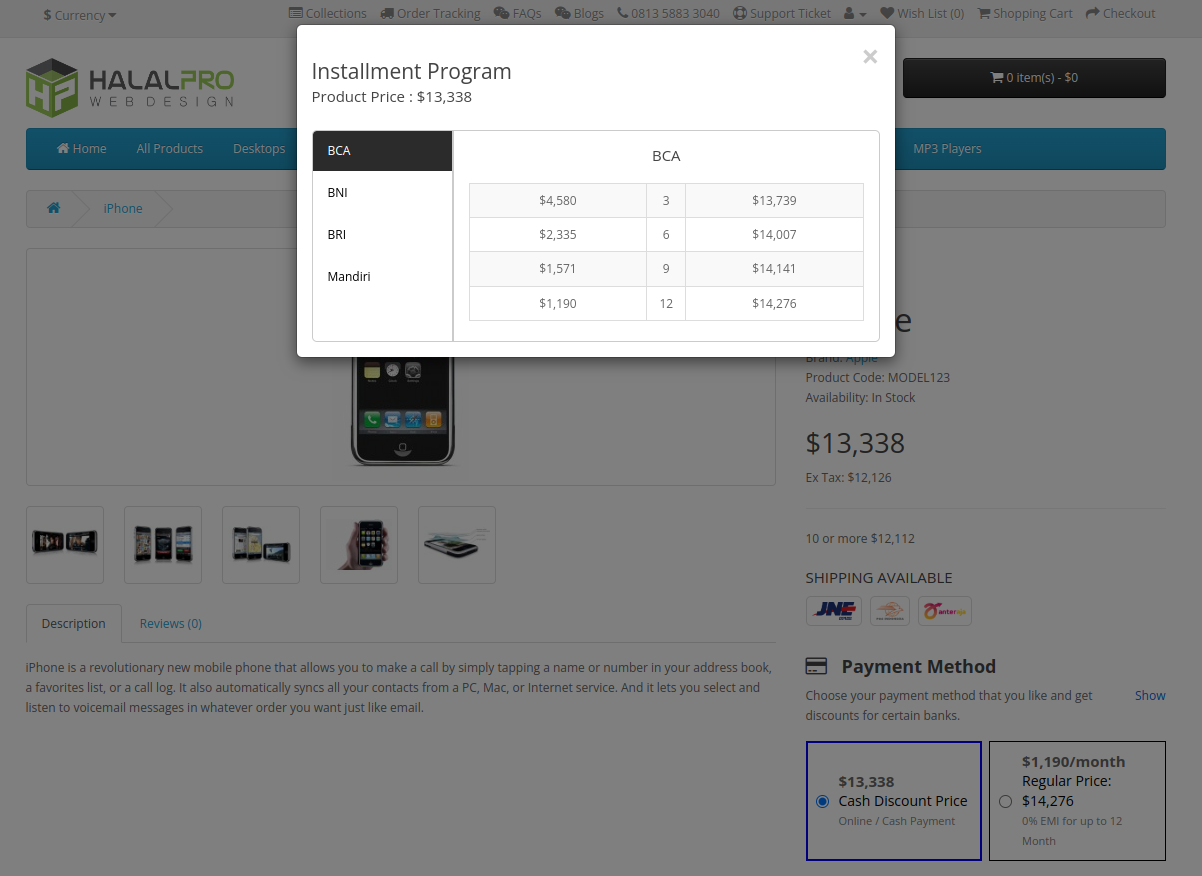
Task: Click the Apple brand link
Action: (861, 357)
